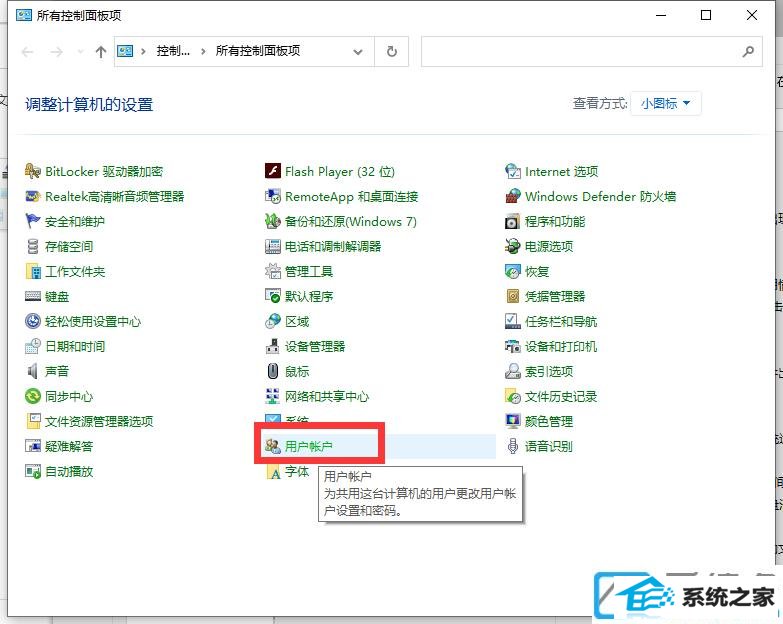Screen dimensions: 783x624
Task: Expand breadcrumb chevron before 所有控制面板项
Action: tap(203, 51)
